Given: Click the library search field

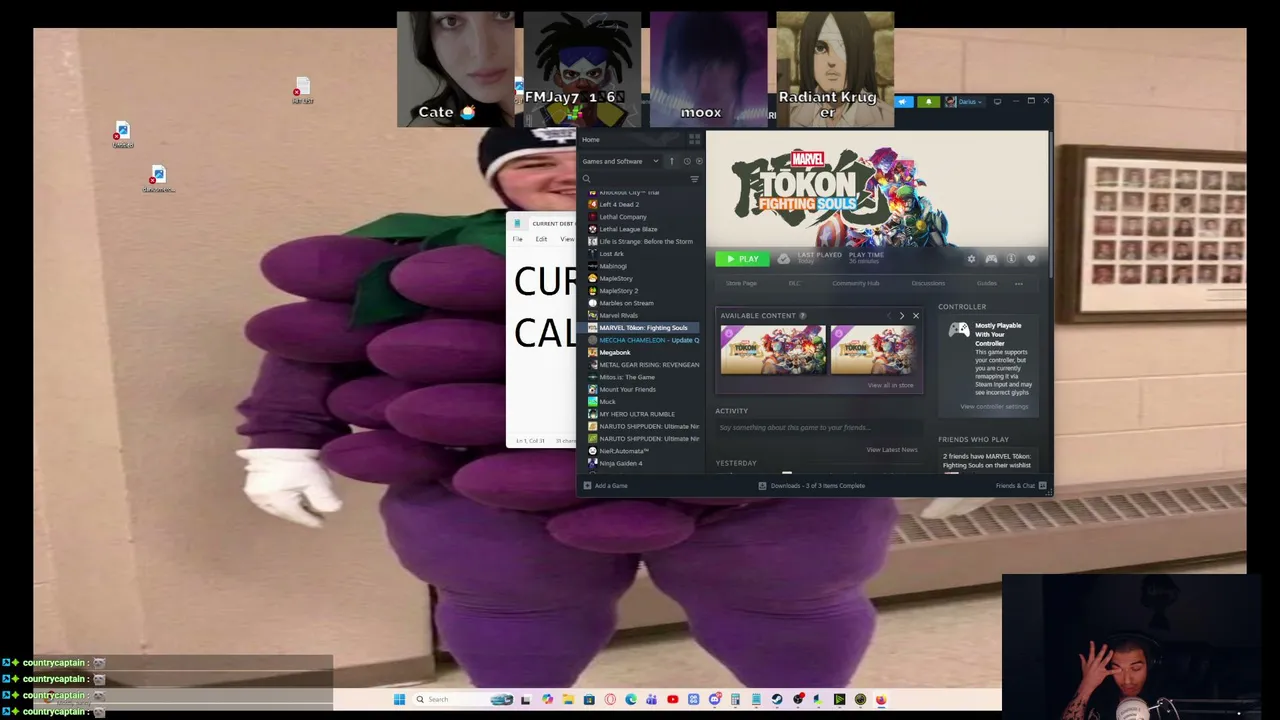Looking at the screenshot, I should point(635,179).
